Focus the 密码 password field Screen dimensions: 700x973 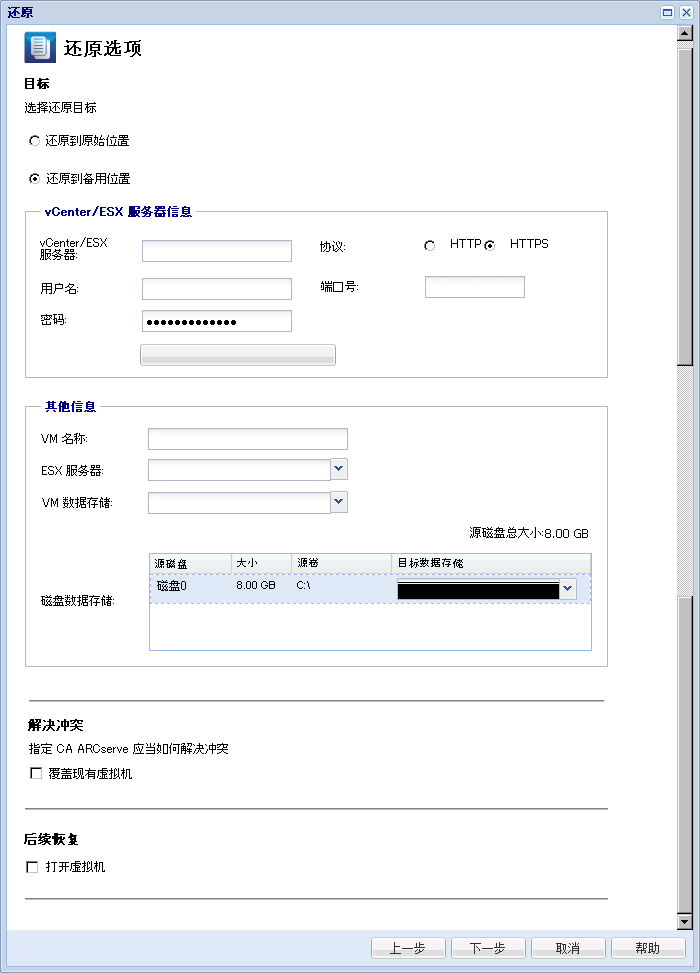click(x=217, y=321)
